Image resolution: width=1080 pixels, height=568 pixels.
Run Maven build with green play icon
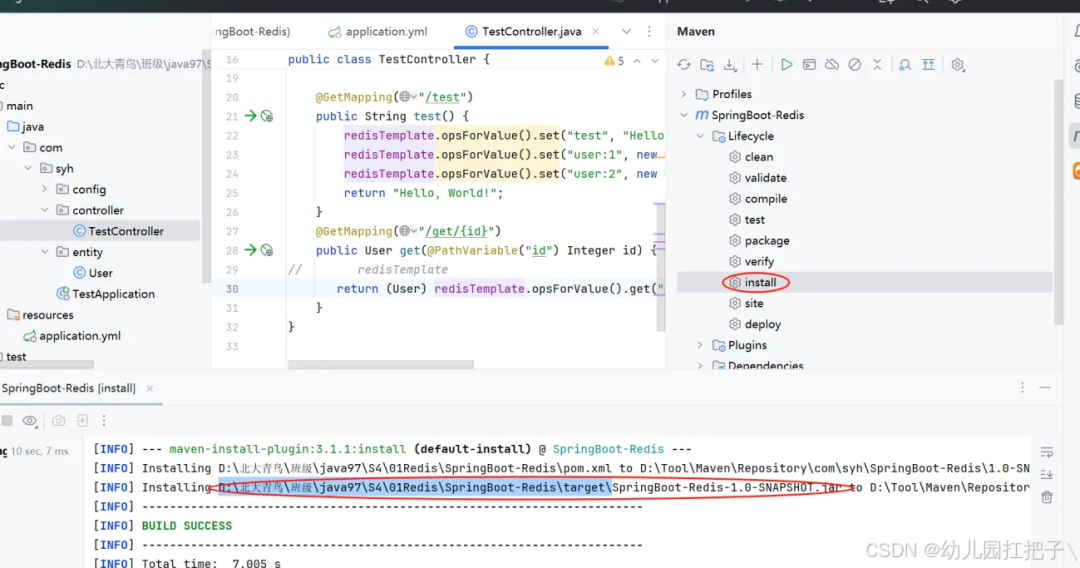click(786, 65)
